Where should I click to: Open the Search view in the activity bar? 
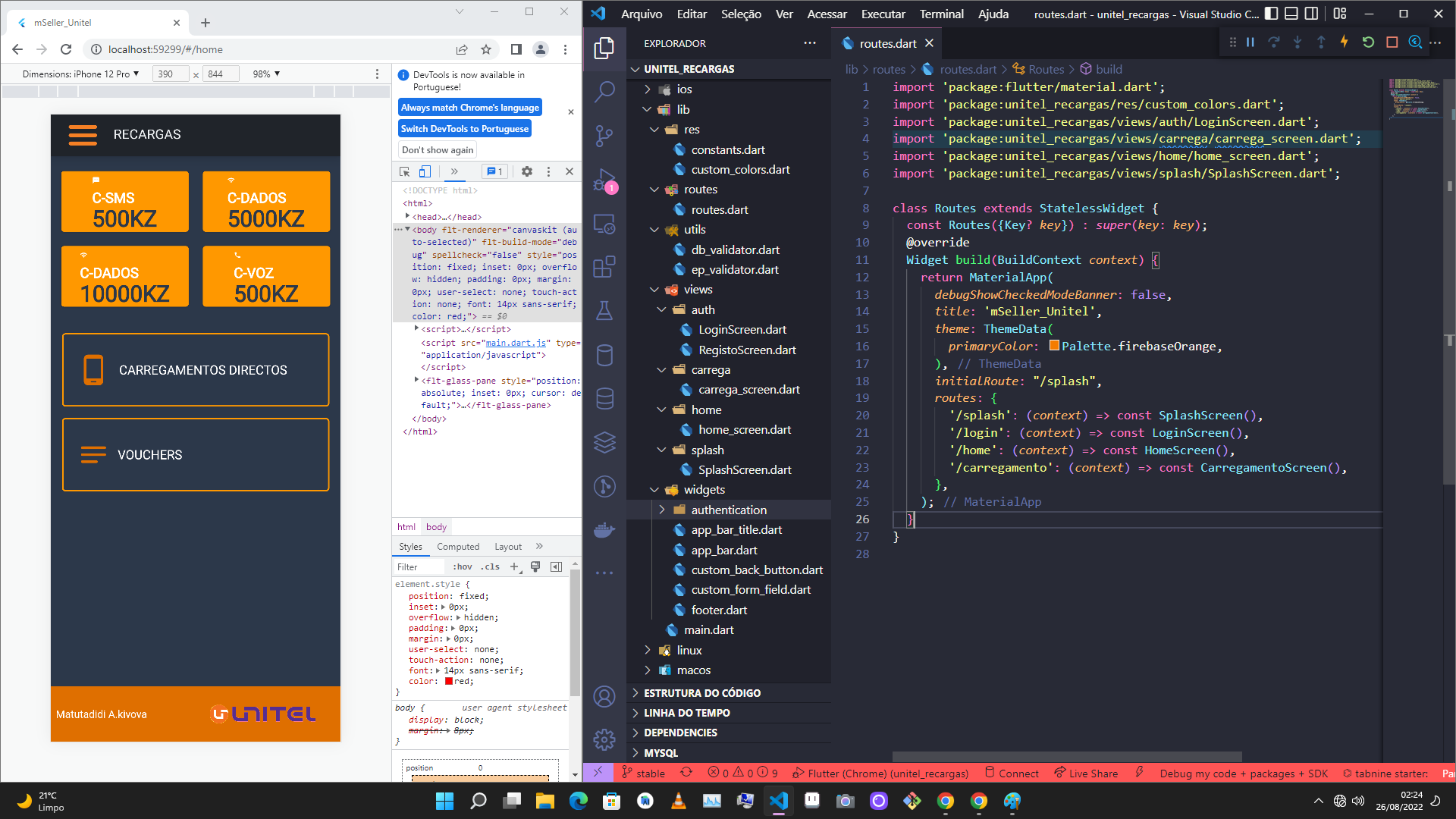604,91
